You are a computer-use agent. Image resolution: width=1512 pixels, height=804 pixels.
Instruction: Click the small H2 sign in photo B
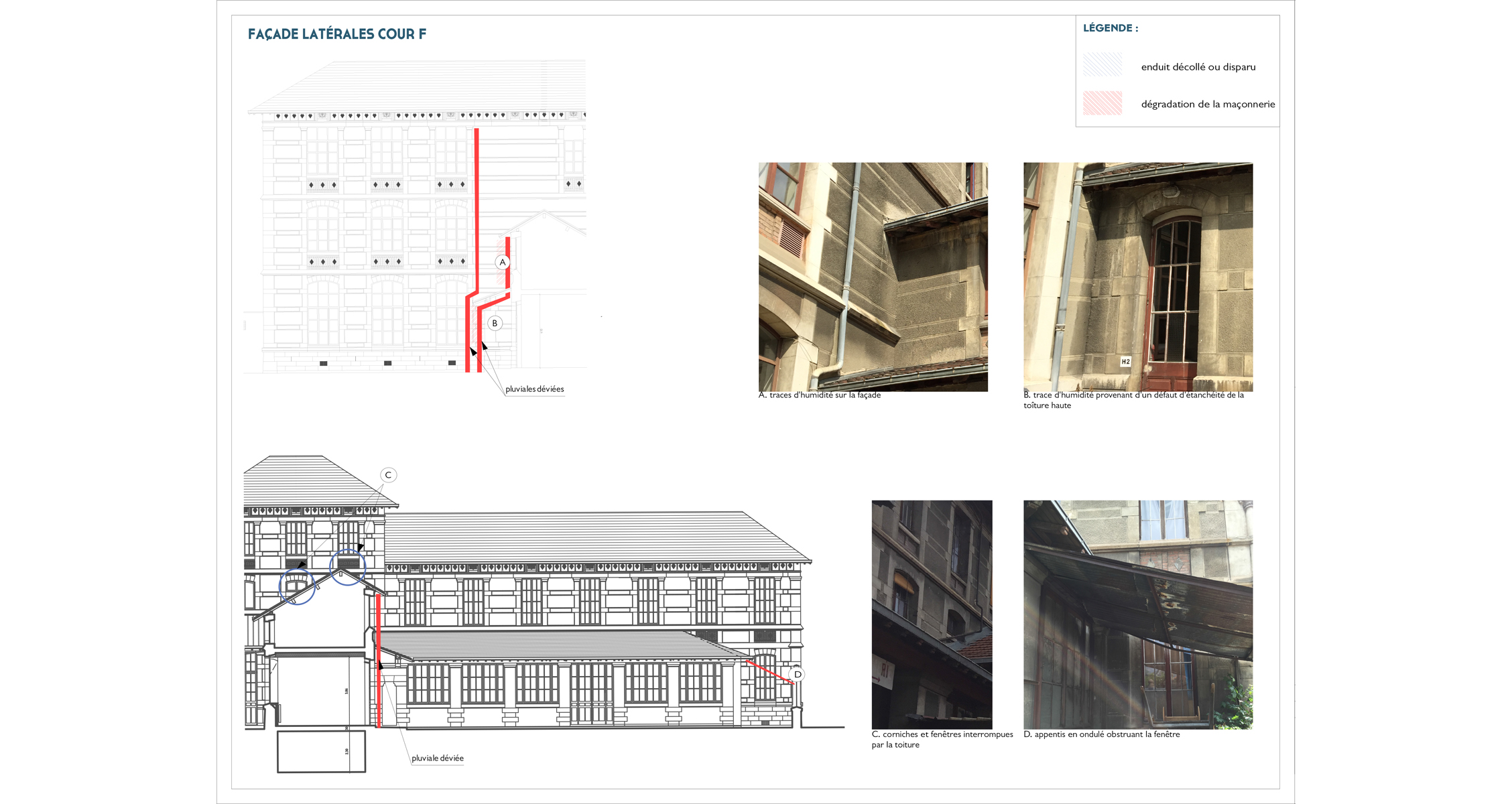coord(1125,362)
